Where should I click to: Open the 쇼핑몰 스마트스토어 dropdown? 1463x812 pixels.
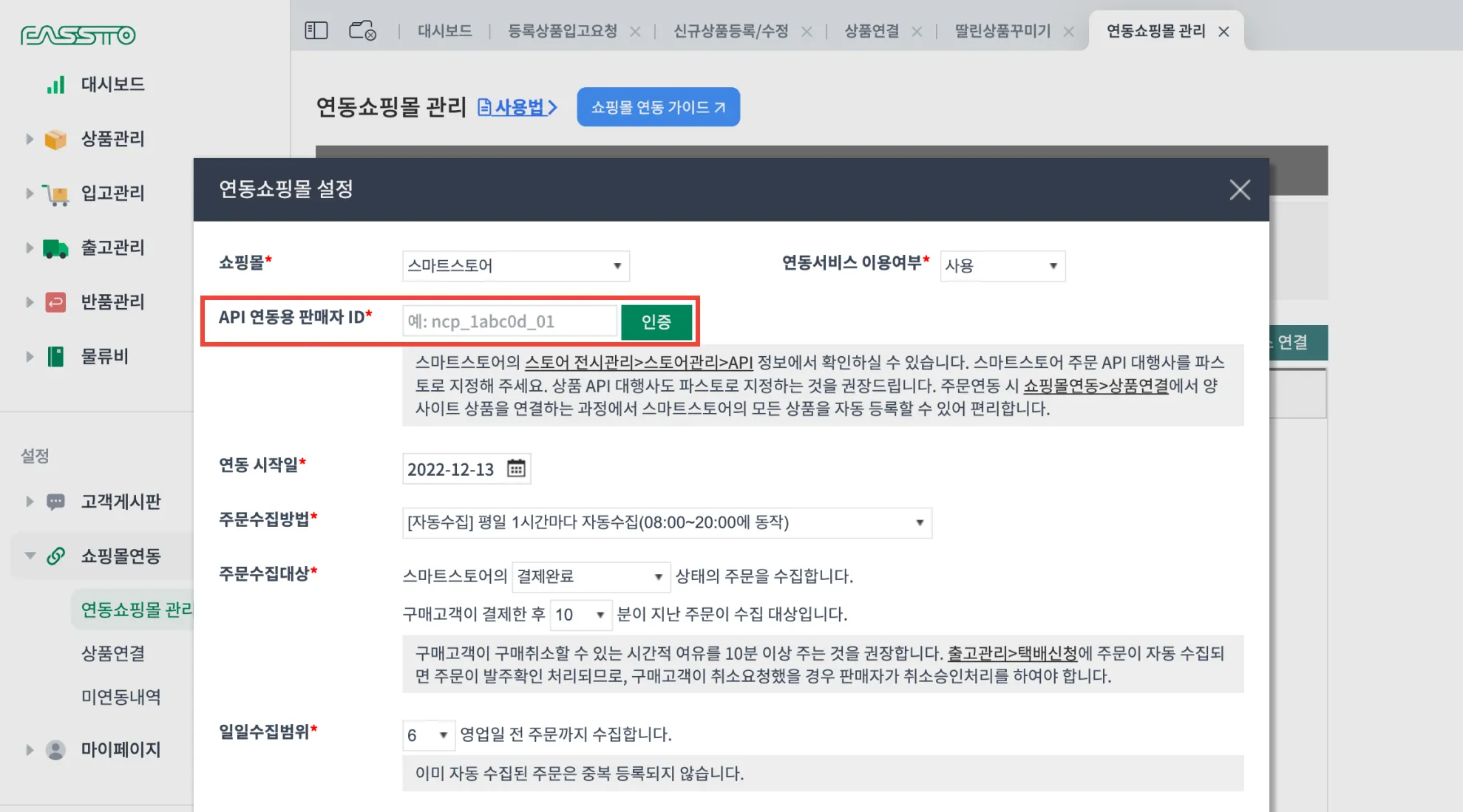pos(515,266)
